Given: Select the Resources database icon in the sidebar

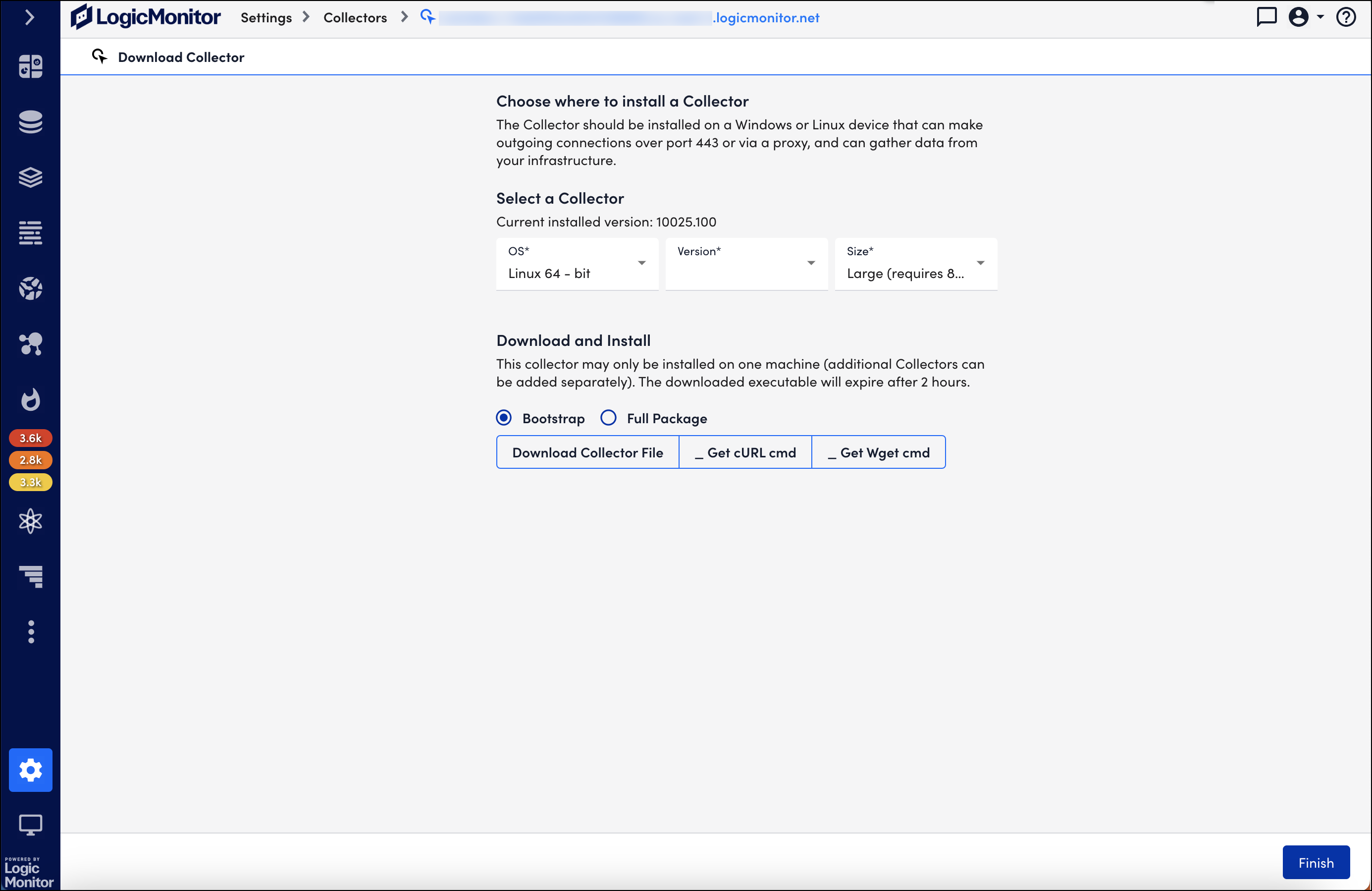Looking at the screenshot, I should pos(30,122).
